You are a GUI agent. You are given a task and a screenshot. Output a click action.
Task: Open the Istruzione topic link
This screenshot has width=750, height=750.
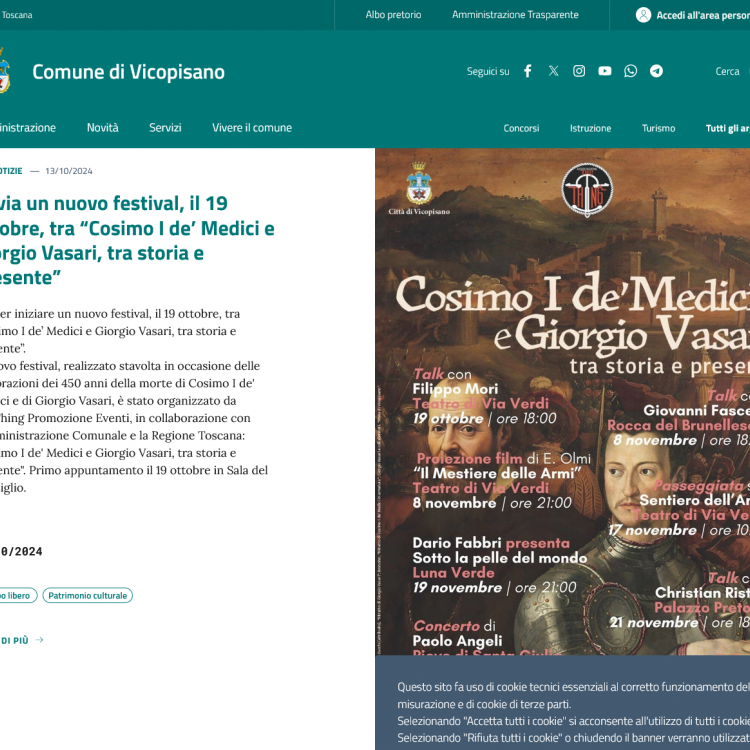(x=590, y=128)
